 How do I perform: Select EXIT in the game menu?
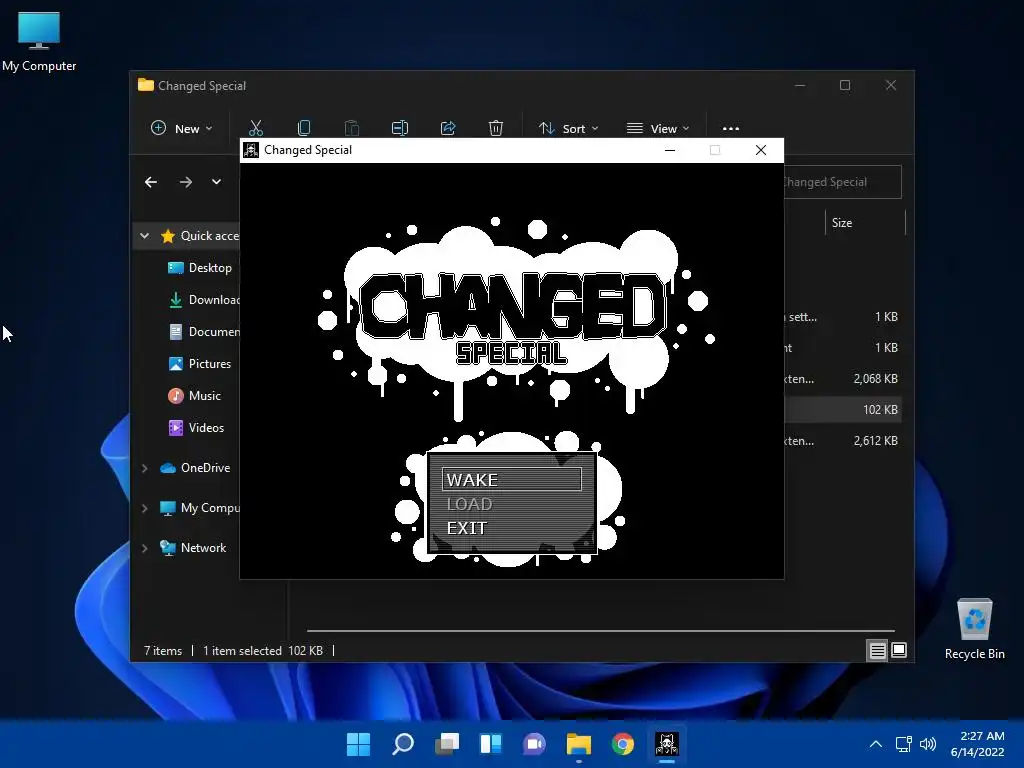(x=467, y=528)
